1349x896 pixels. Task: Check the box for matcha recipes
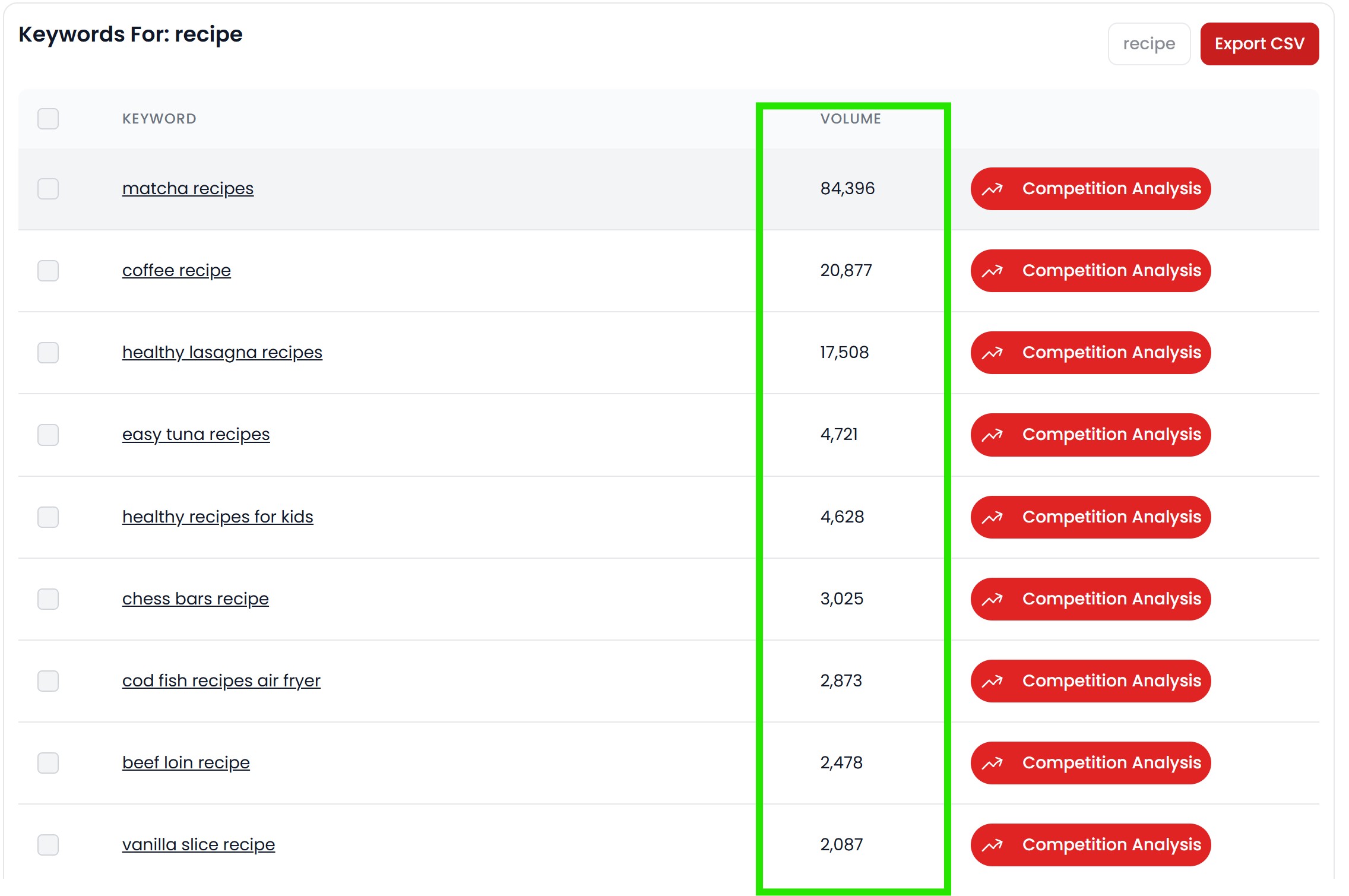click(48, 189)
